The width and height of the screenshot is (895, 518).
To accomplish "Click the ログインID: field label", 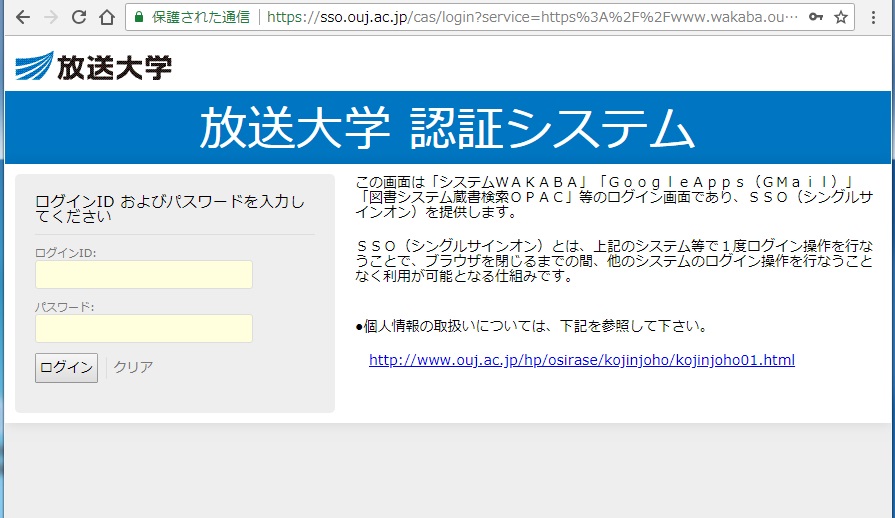I will tap(66, 253).
